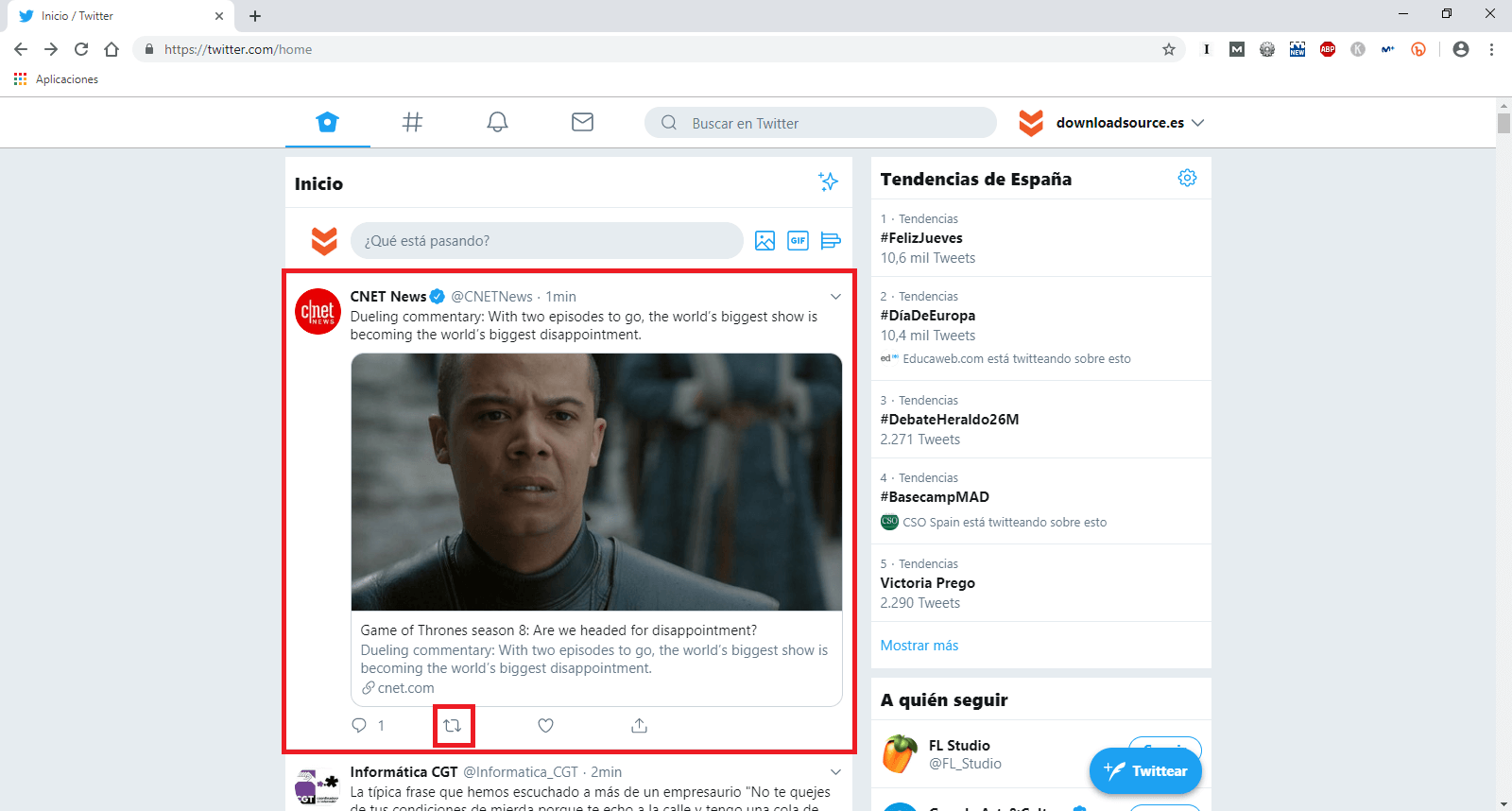Screen dimensions: 1512x811
Task: Open trends settings gear icon
Action: pos(1187,178)
